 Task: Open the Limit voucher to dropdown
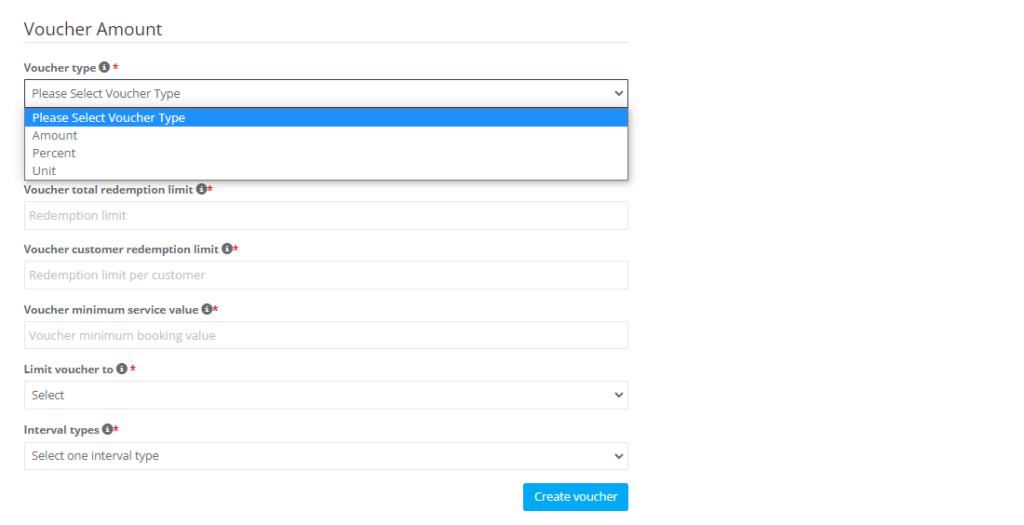(326, 395)
